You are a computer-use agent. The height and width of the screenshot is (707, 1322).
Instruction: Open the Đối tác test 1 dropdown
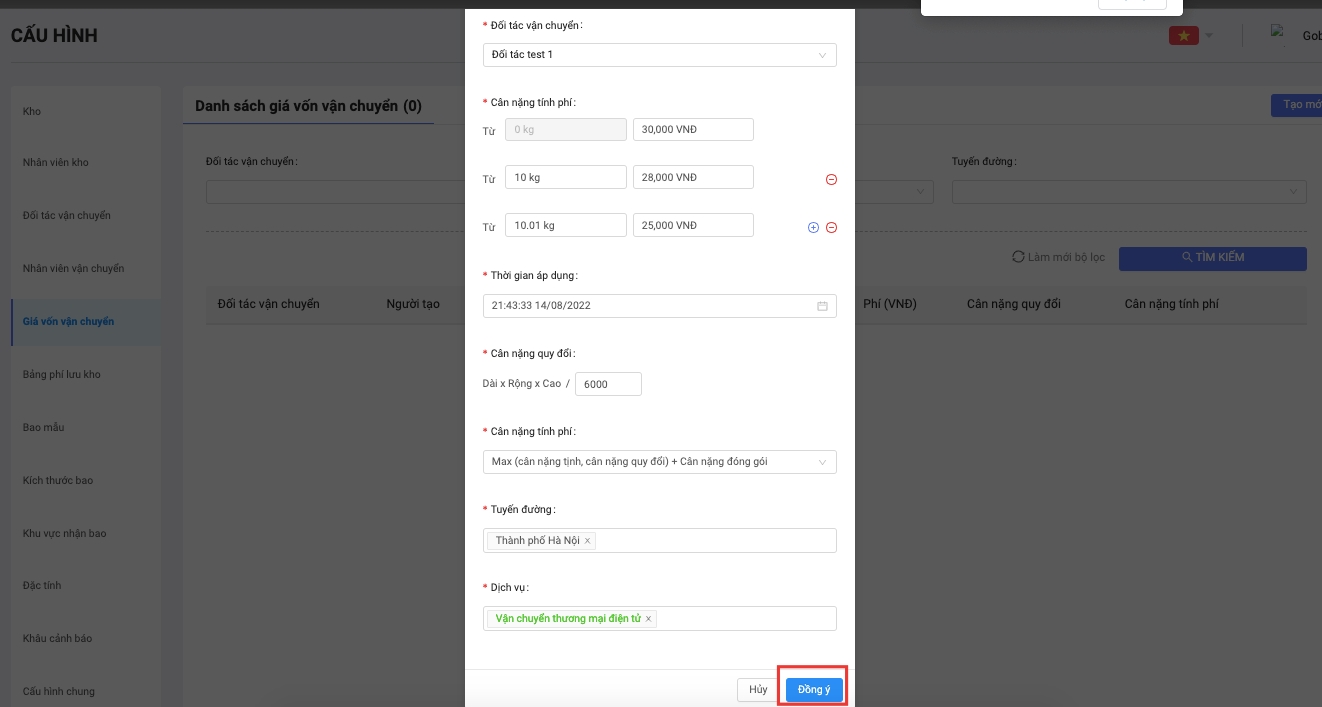tap(659, 55)
